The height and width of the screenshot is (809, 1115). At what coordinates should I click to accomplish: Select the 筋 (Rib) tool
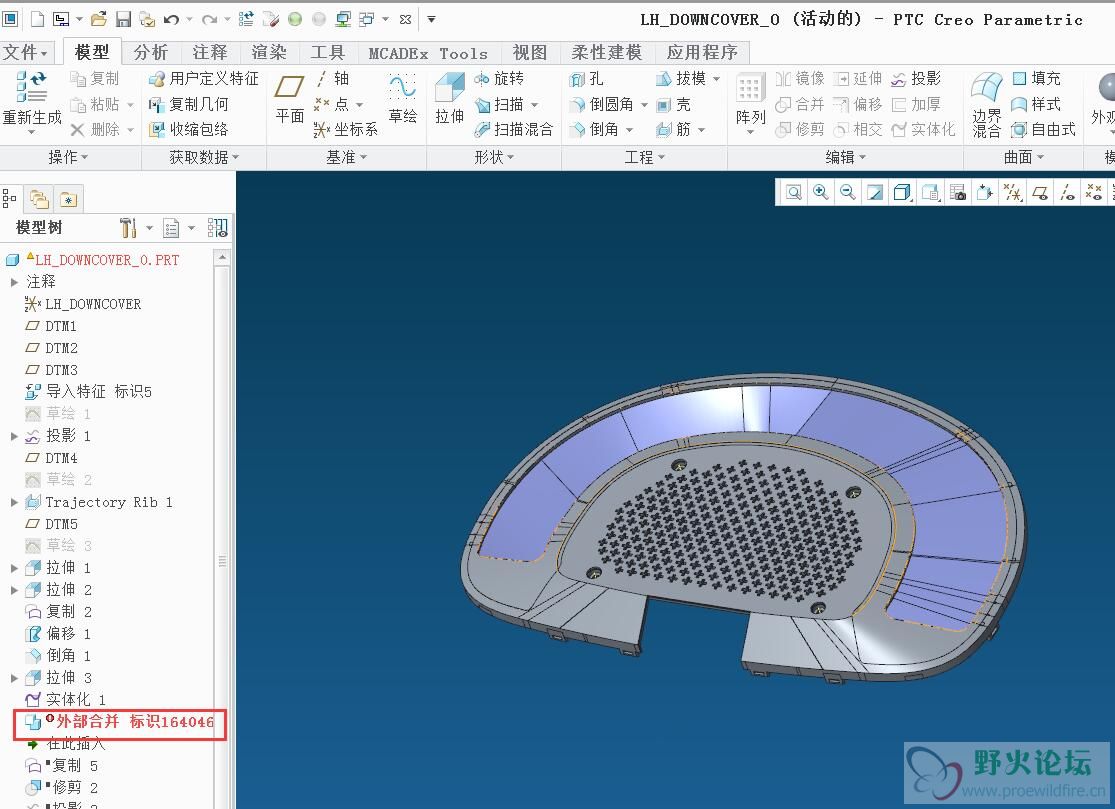coord(673,129)
